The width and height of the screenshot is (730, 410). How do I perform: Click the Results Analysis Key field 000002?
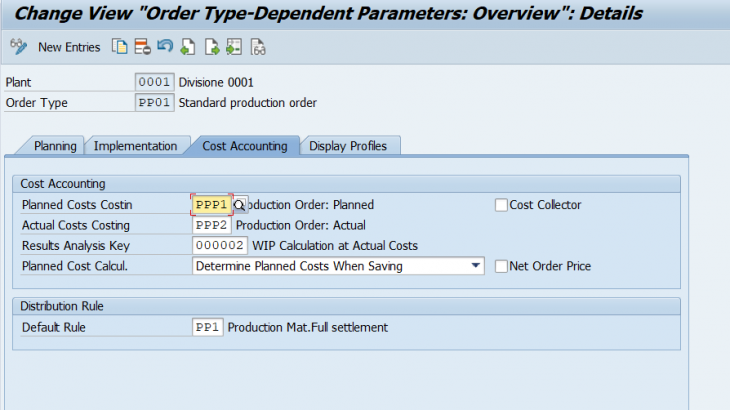[220, 245]
